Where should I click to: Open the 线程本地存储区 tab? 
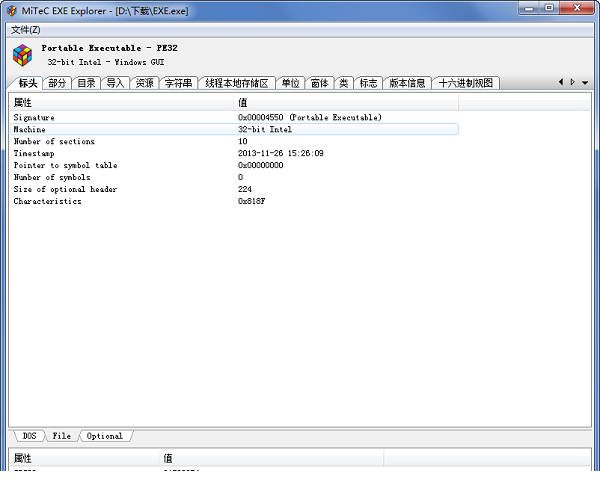click(x=237, y=83)
